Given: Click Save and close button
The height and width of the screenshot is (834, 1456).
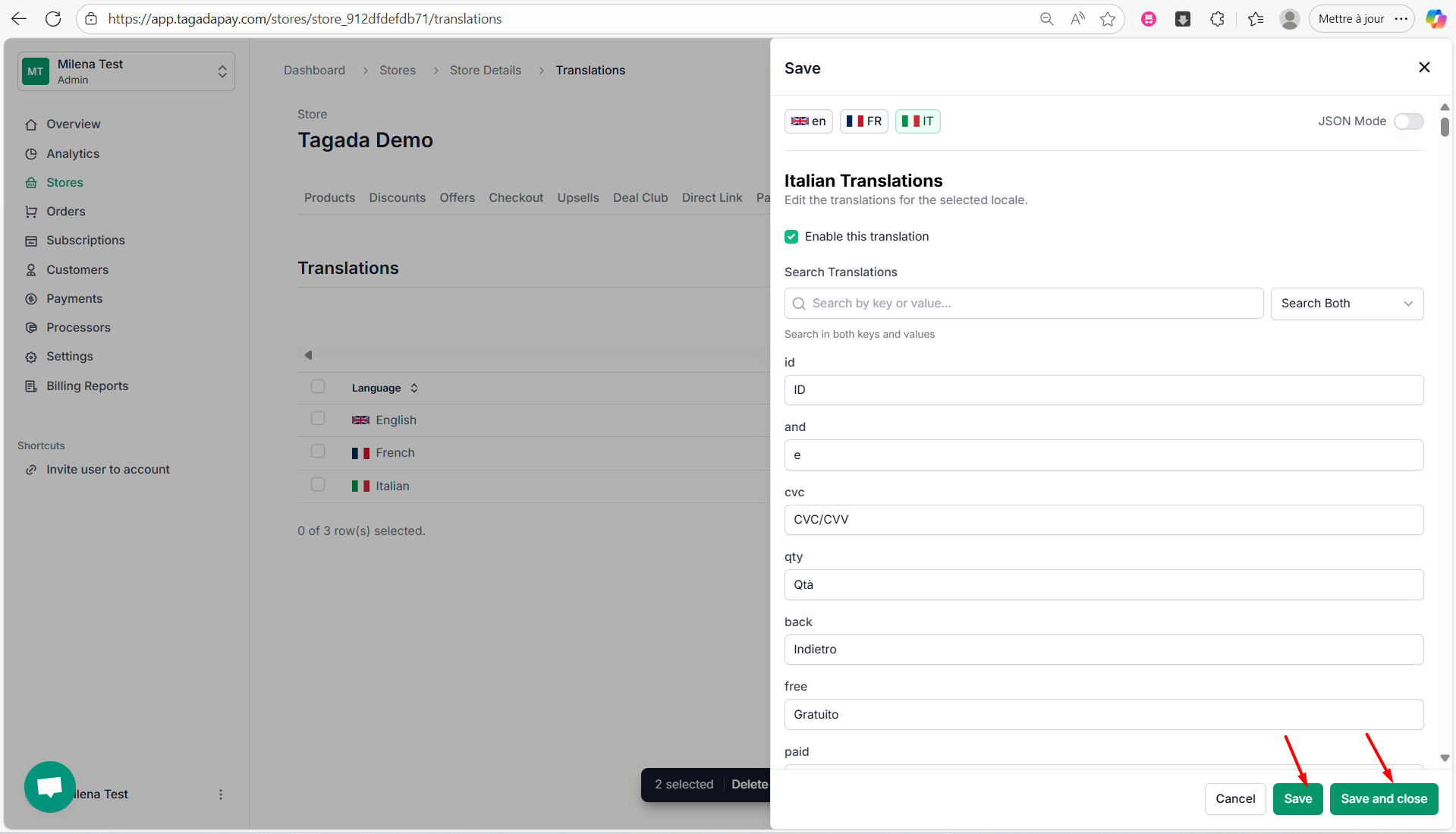Looking at the screenshot, I should (x=1384, y=798).
